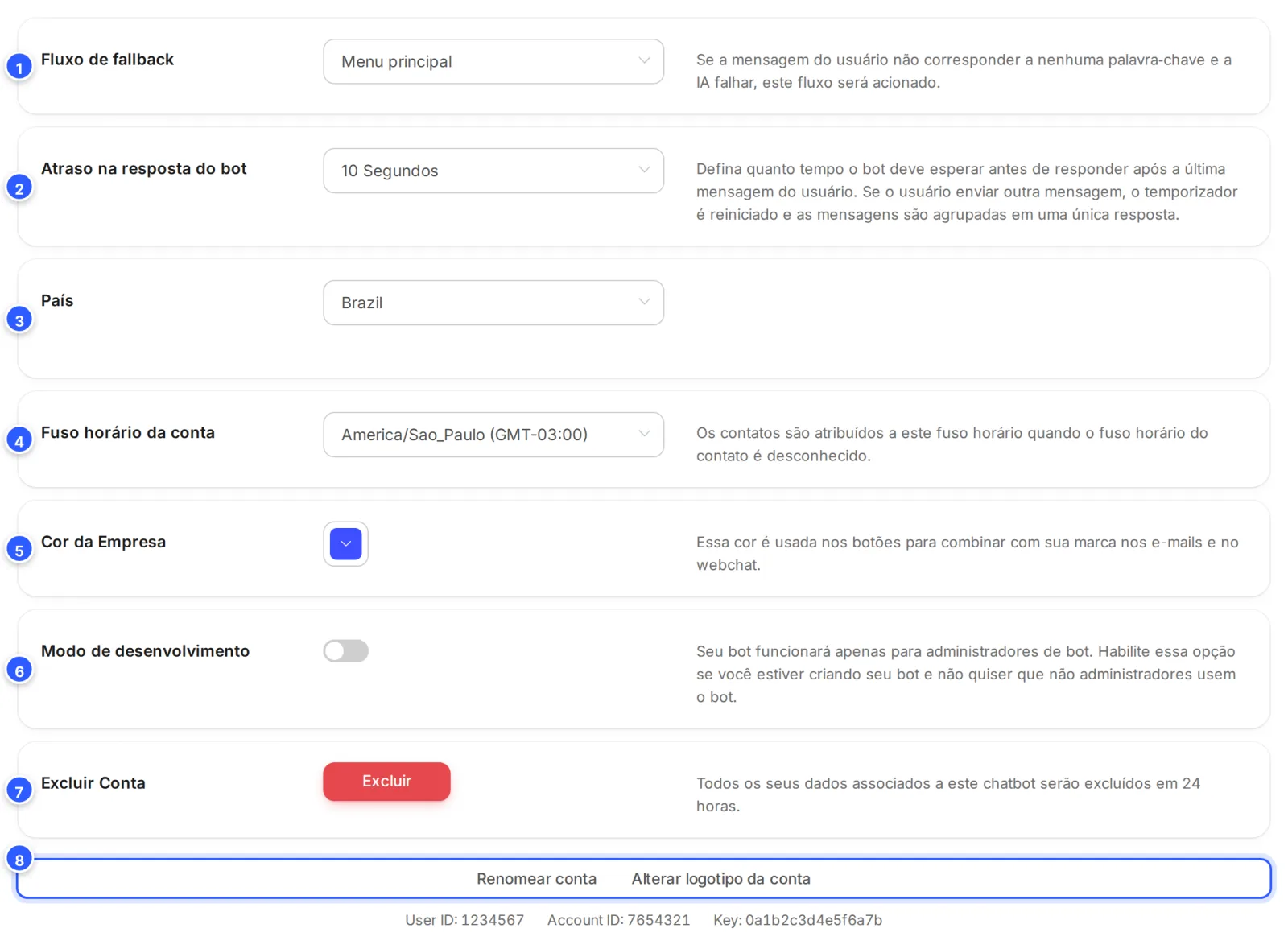This screenshot has width=1288, height=949.
Task: Open the Fuso horário da conta dropdown
Action: [x=493, y=435]
